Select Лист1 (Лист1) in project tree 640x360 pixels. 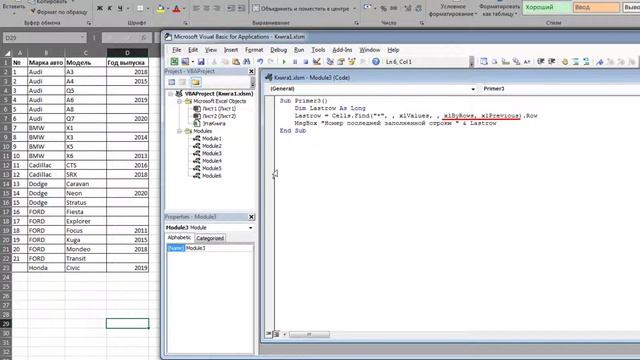click(x=219, y=109)
